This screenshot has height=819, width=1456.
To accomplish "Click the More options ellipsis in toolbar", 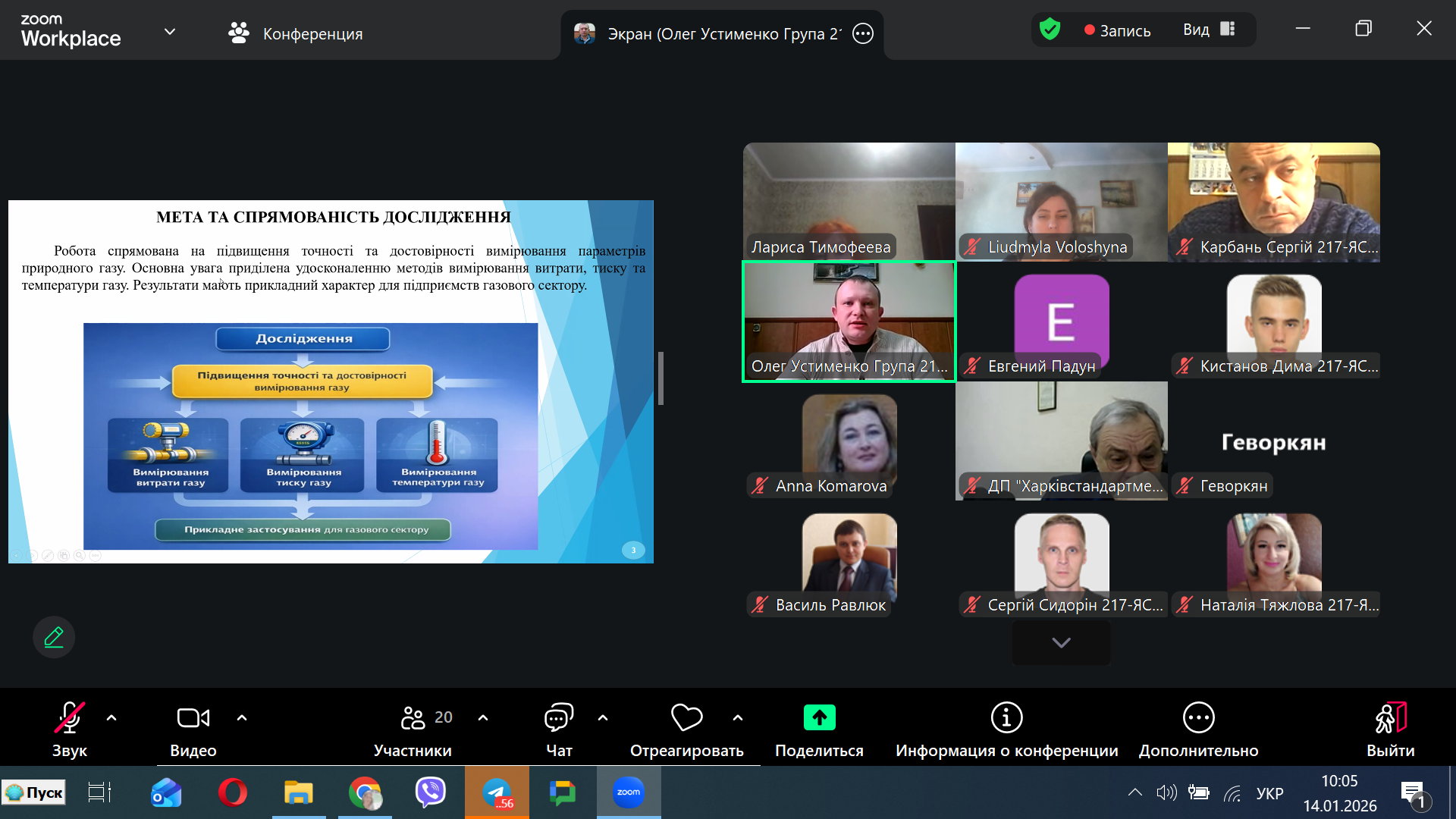I will 1198,717.
